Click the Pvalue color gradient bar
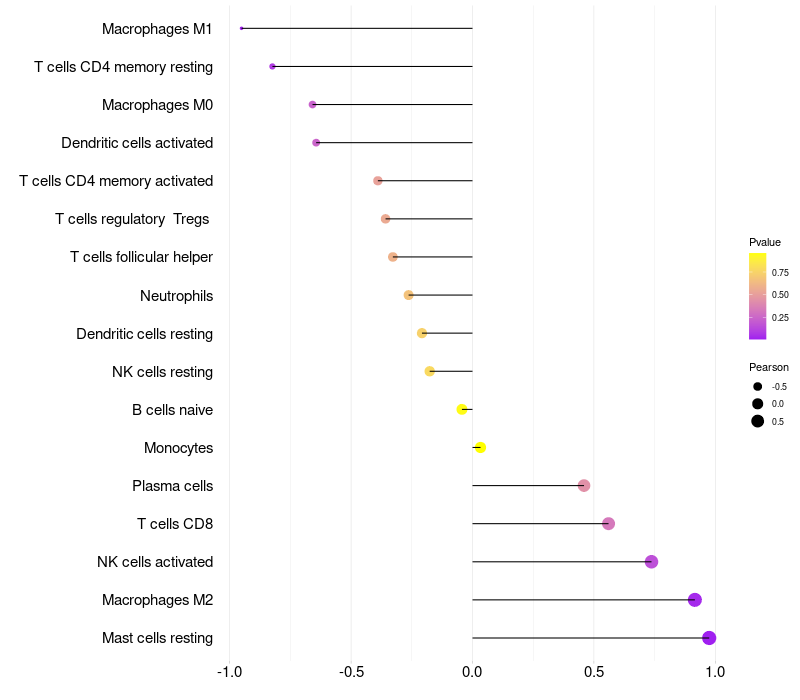 click(757, 296)
